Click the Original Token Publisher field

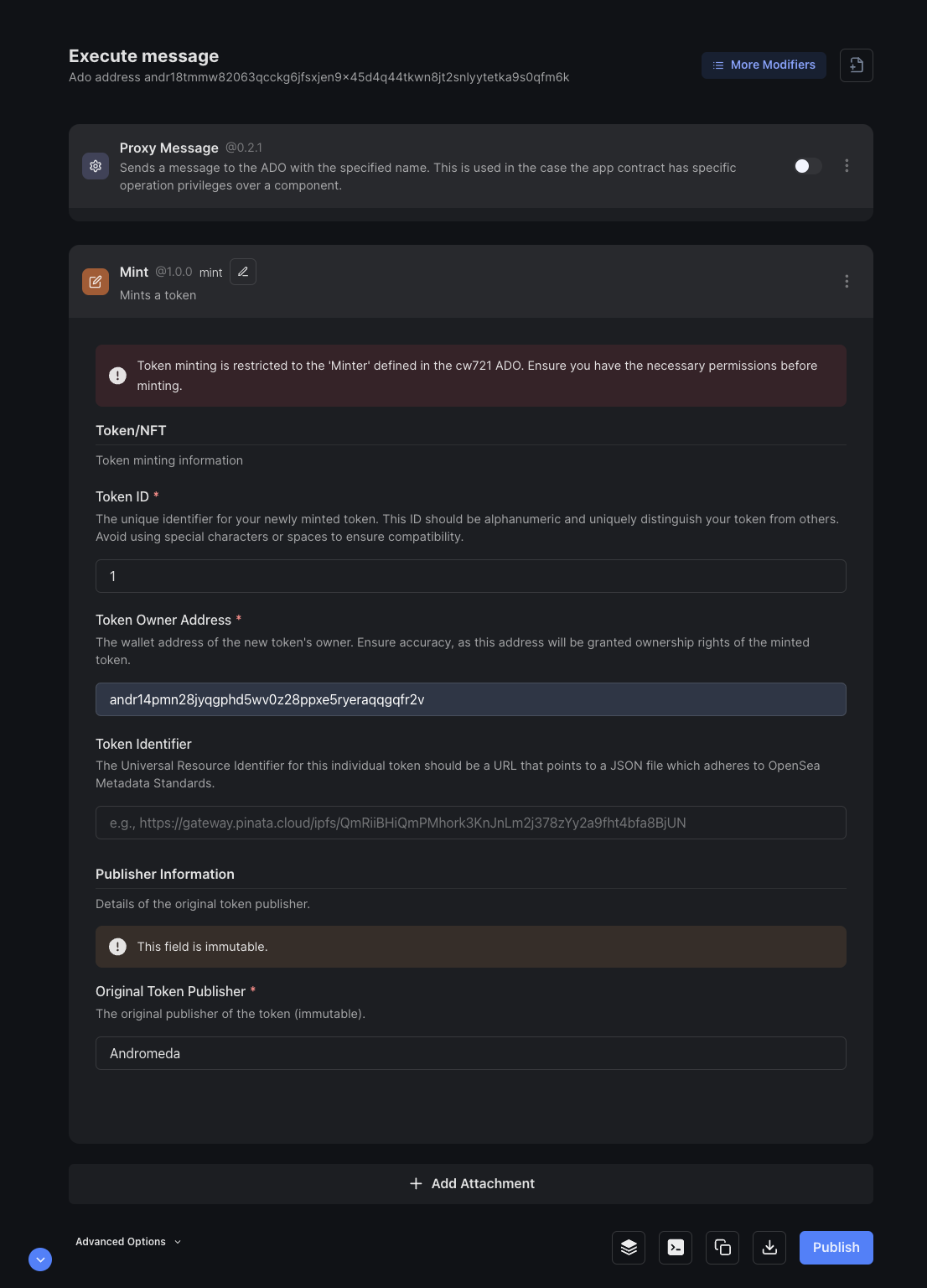coord(471,1053)
